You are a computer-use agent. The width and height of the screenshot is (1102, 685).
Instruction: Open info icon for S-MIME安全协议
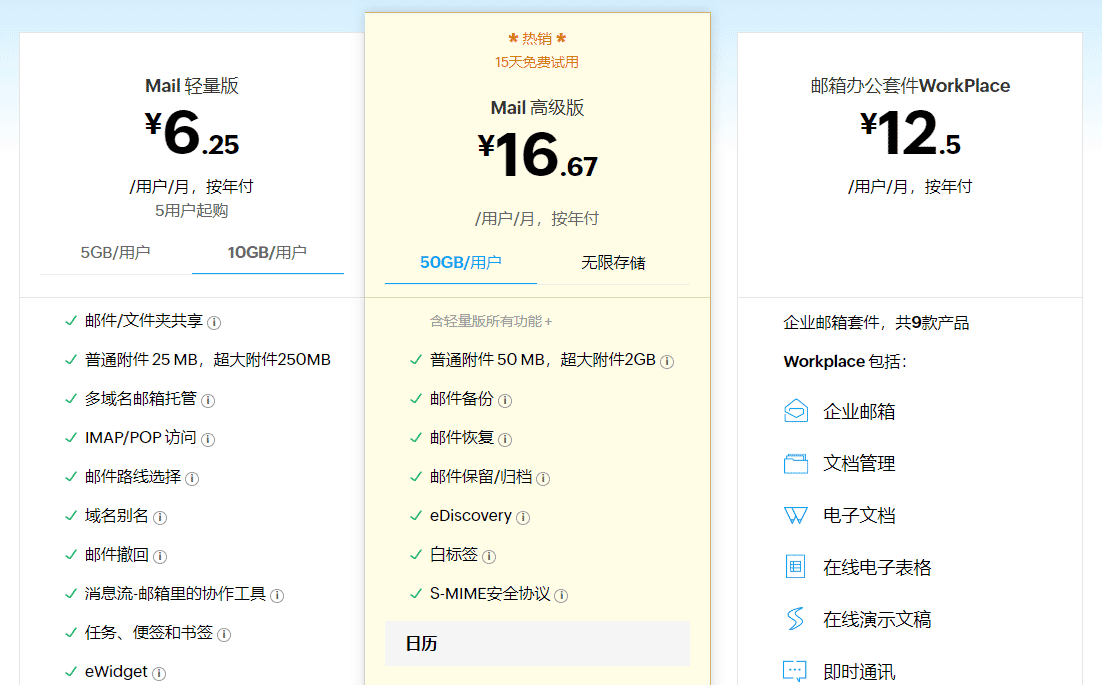pos(561,596)
